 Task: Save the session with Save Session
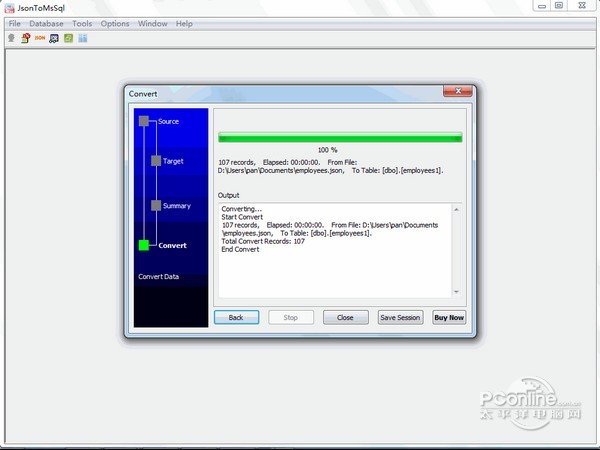(400, 317)
